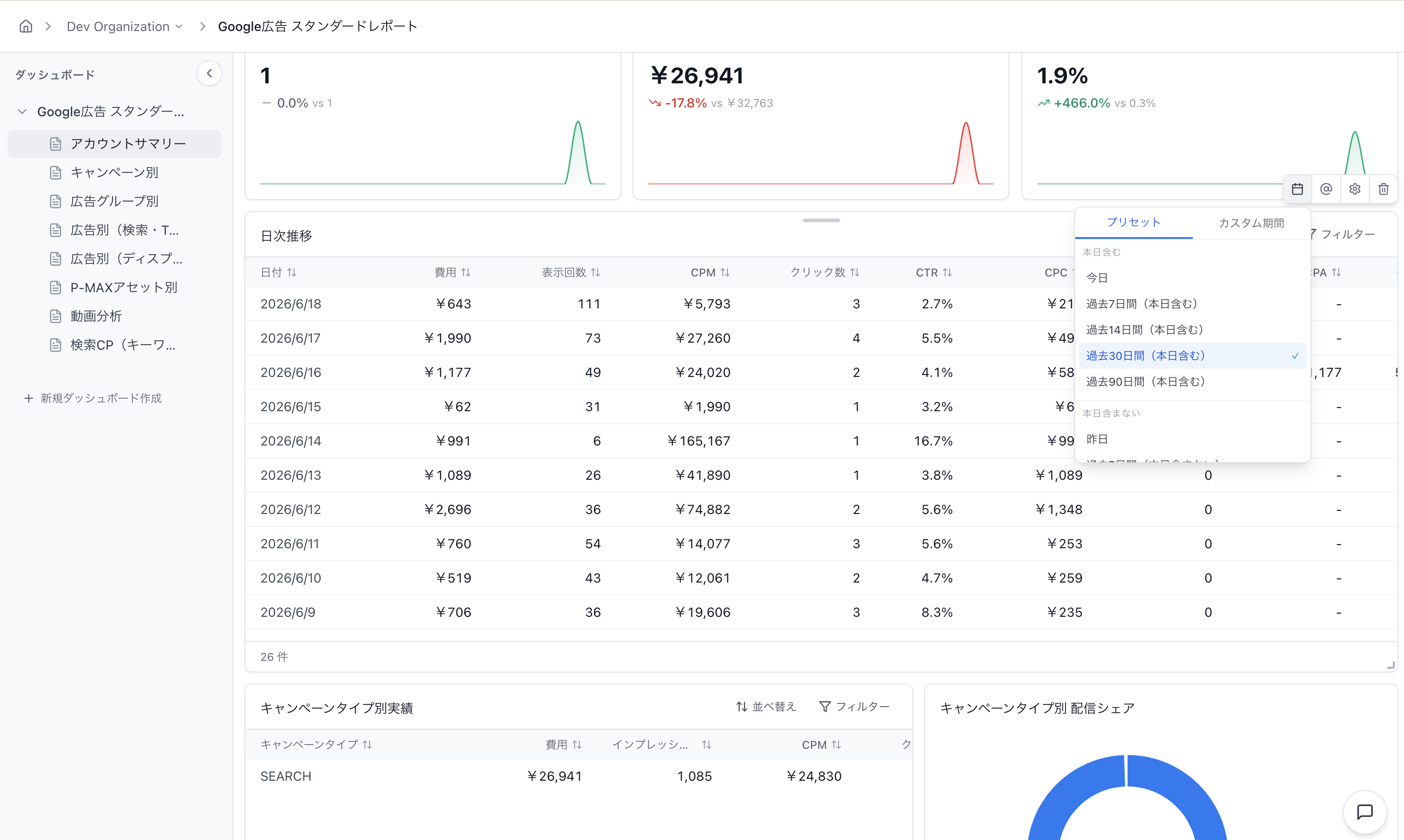Viewport: 1404px width, 840px height.
Task: Click the 2026/6/14 date cell
Action: pyautogui.click(x=291, y=441)
